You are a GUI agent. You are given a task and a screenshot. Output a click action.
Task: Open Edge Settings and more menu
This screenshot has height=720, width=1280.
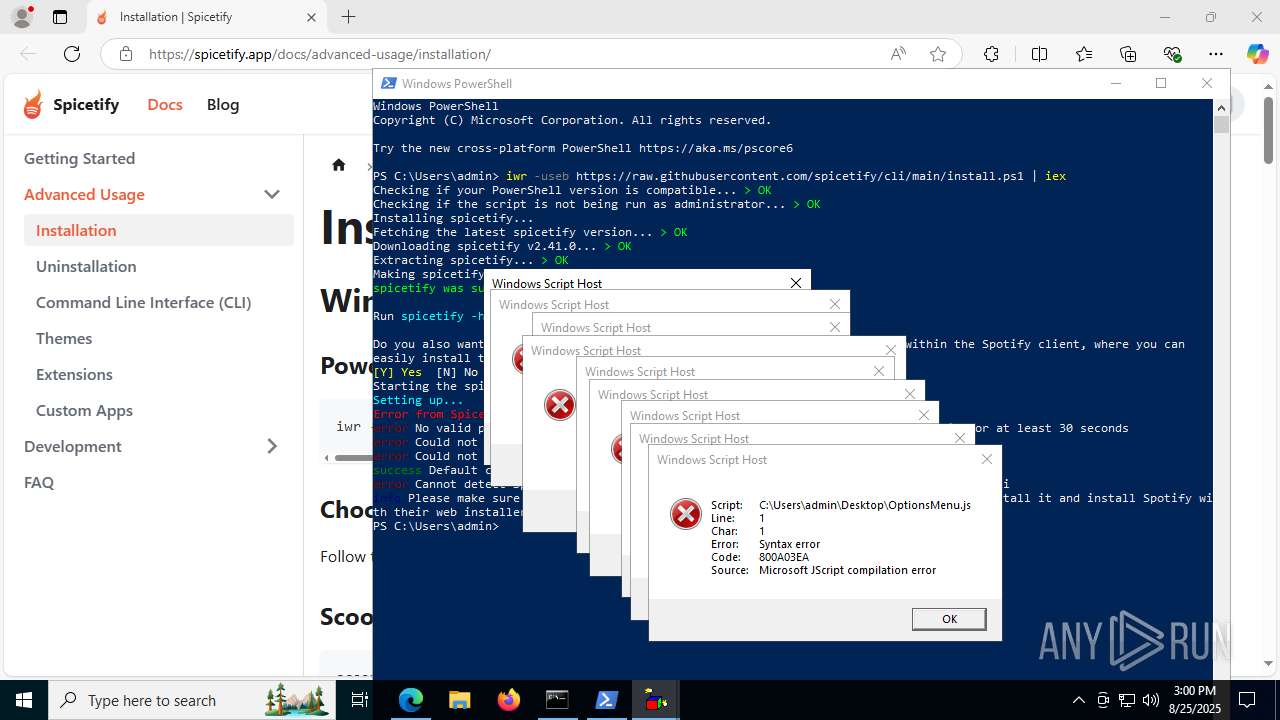[1216, 54]
